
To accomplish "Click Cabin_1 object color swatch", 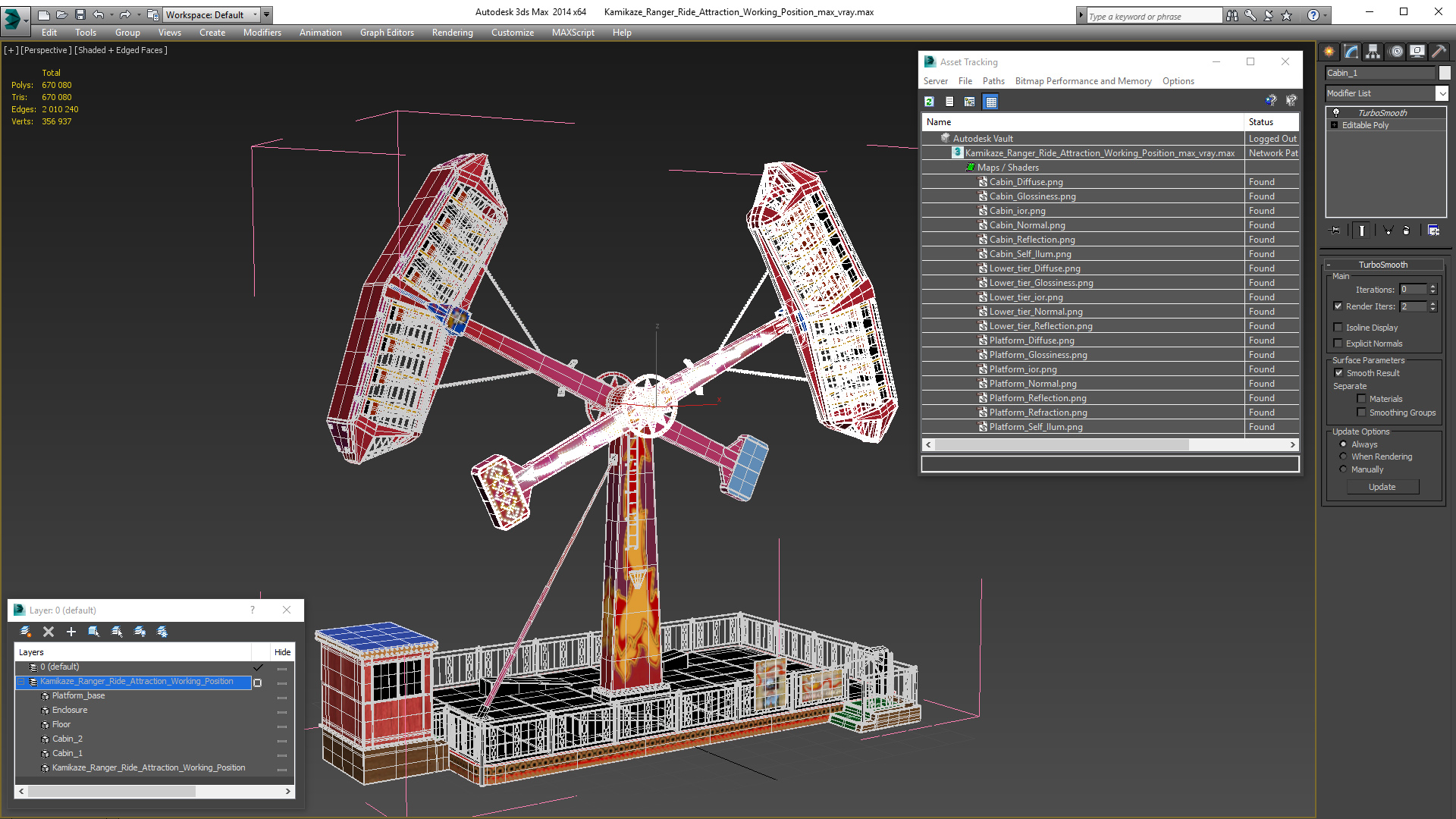I will (1445, 73).
